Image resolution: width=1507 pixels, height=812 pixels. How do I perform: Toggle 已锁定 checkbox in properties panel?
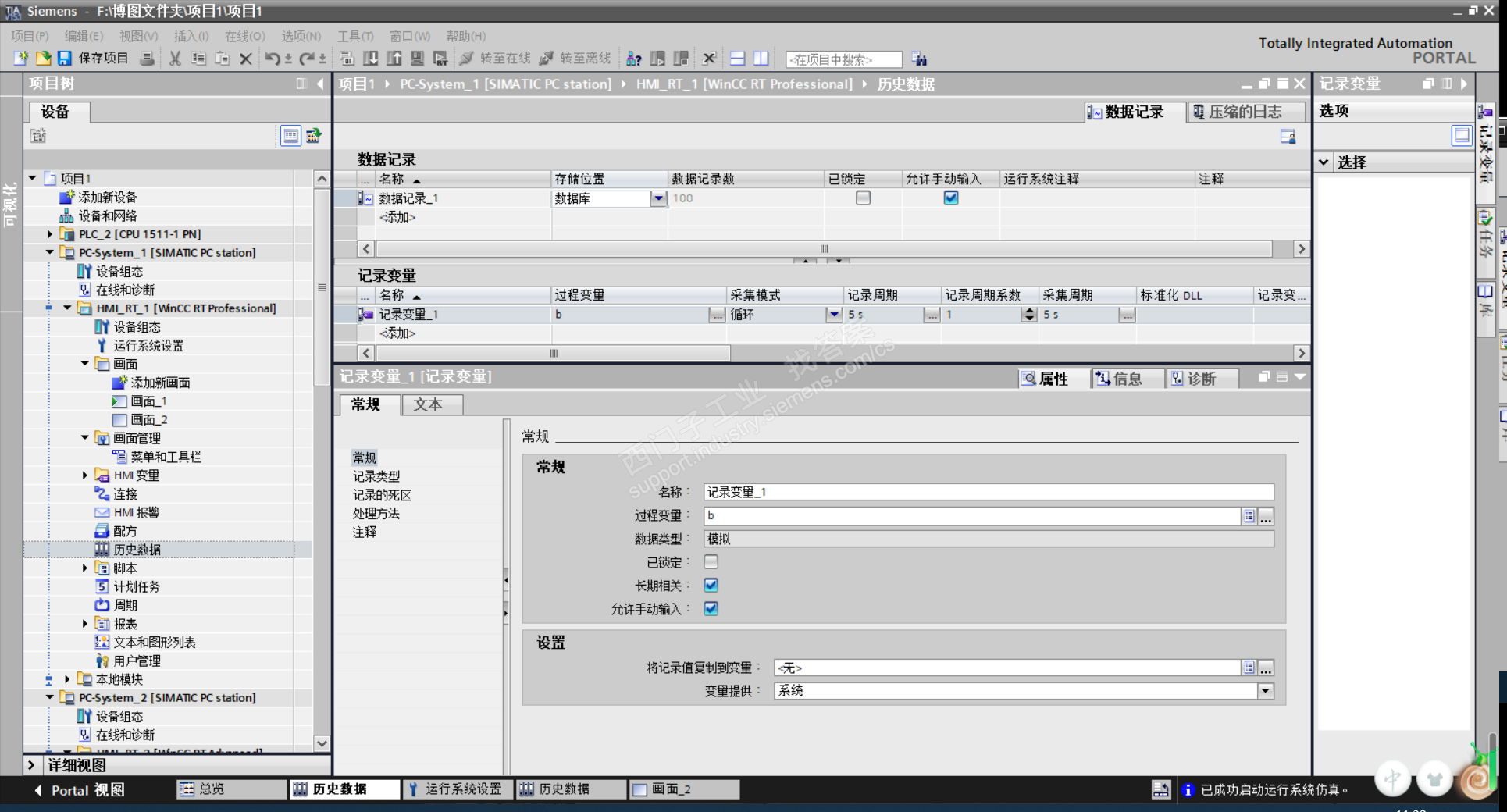click(x=711, y=562)
